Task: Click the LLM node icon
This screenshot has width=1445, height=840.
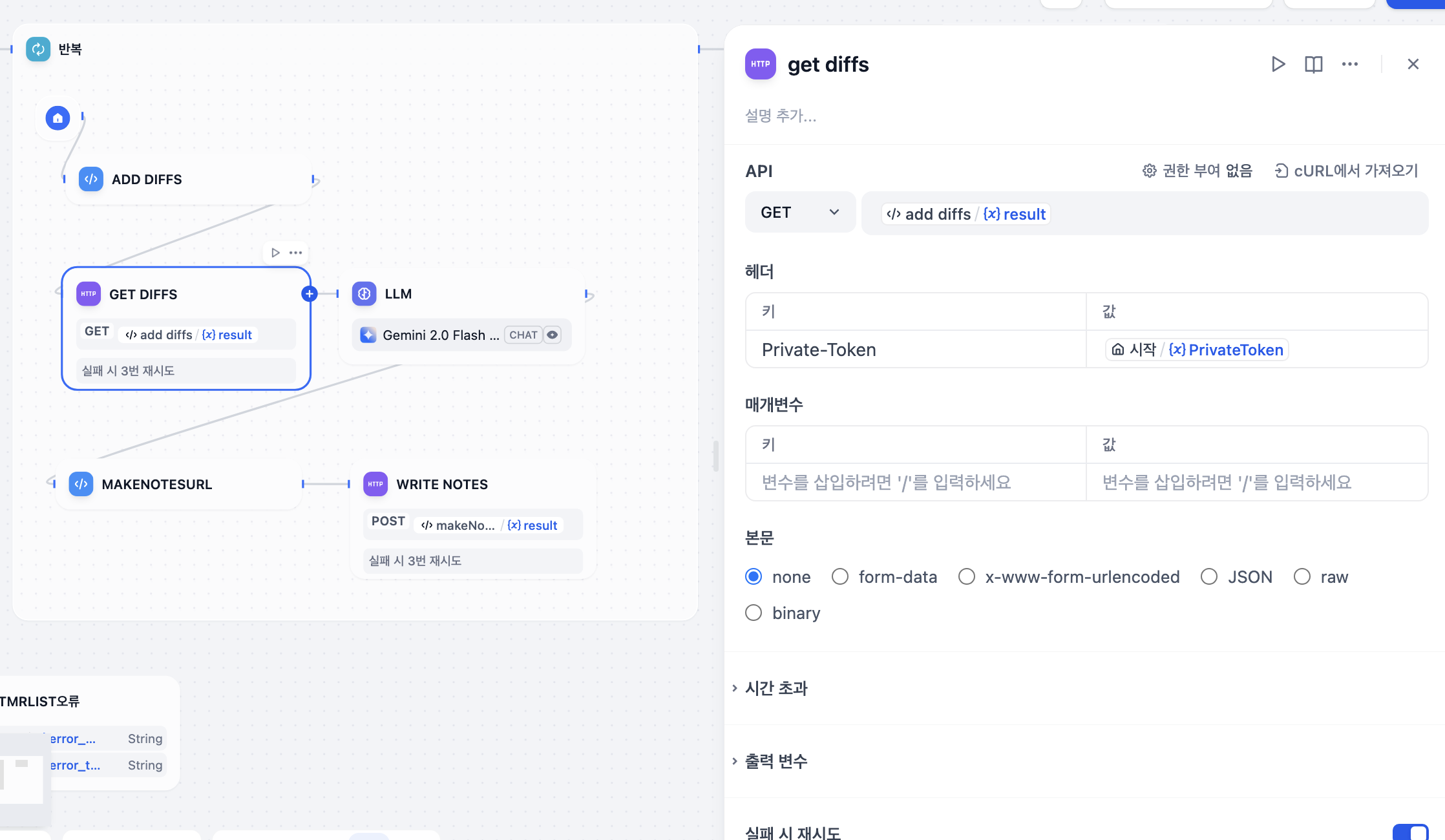Action: tap(364, 294)
